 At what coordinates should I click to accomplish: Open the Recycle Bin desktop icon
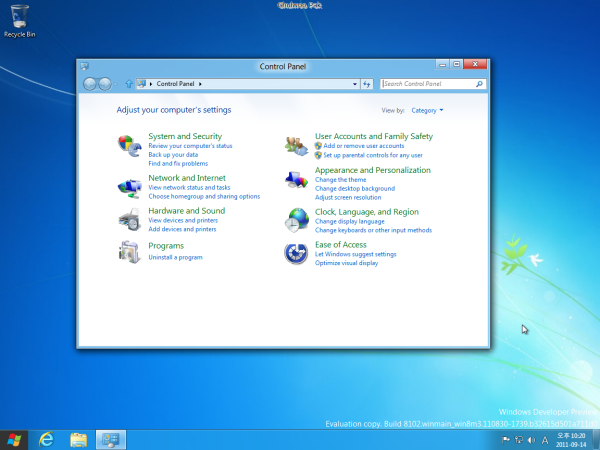(x=20, y=21)
